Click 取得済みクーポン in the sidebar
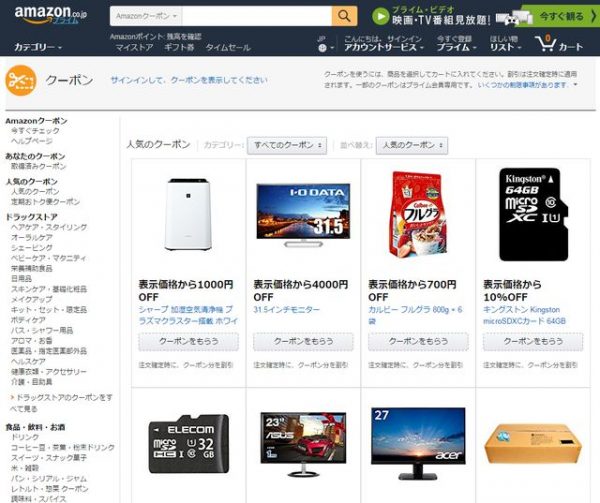600x503 pixels. click(39, 166)
